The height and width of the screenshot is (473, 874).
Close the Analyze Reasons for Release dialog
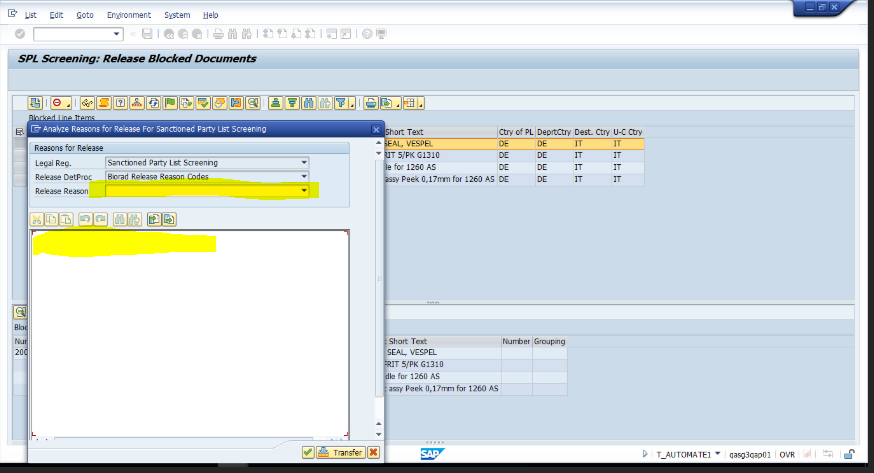(x=376, y=129)
